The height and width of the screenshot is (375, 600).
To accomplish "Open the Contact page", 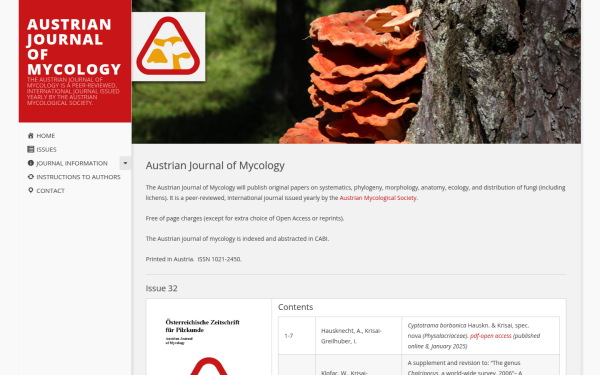I will (51, 191).
